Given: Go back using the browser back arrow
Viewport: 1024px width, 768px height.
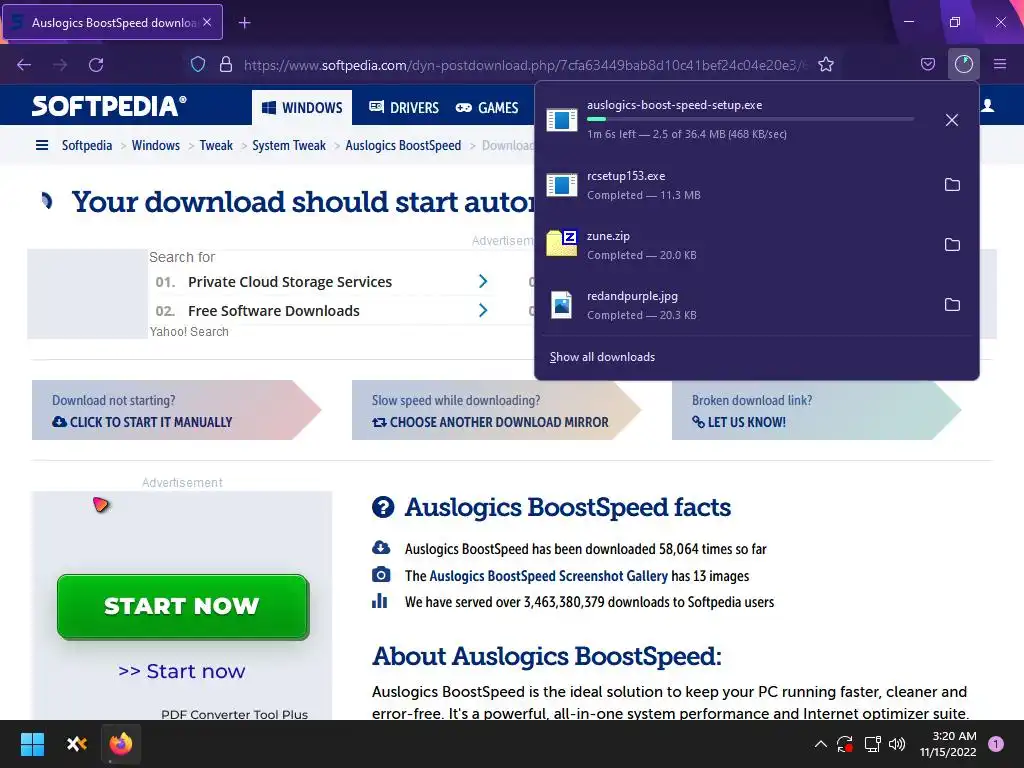Looking at the screenshot, I should 24,65.
